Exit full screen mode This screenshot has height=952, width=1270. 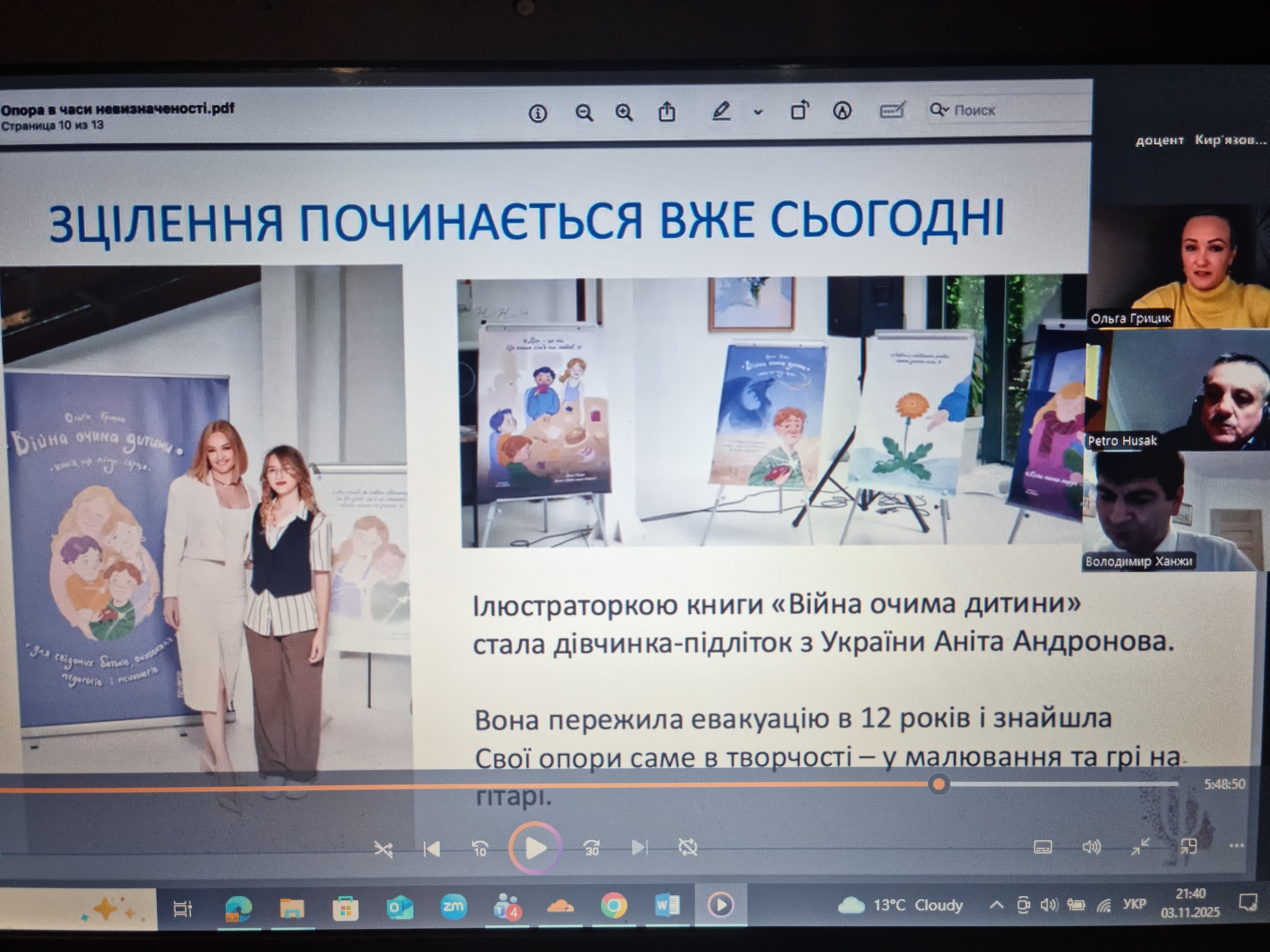point(1140,847)
